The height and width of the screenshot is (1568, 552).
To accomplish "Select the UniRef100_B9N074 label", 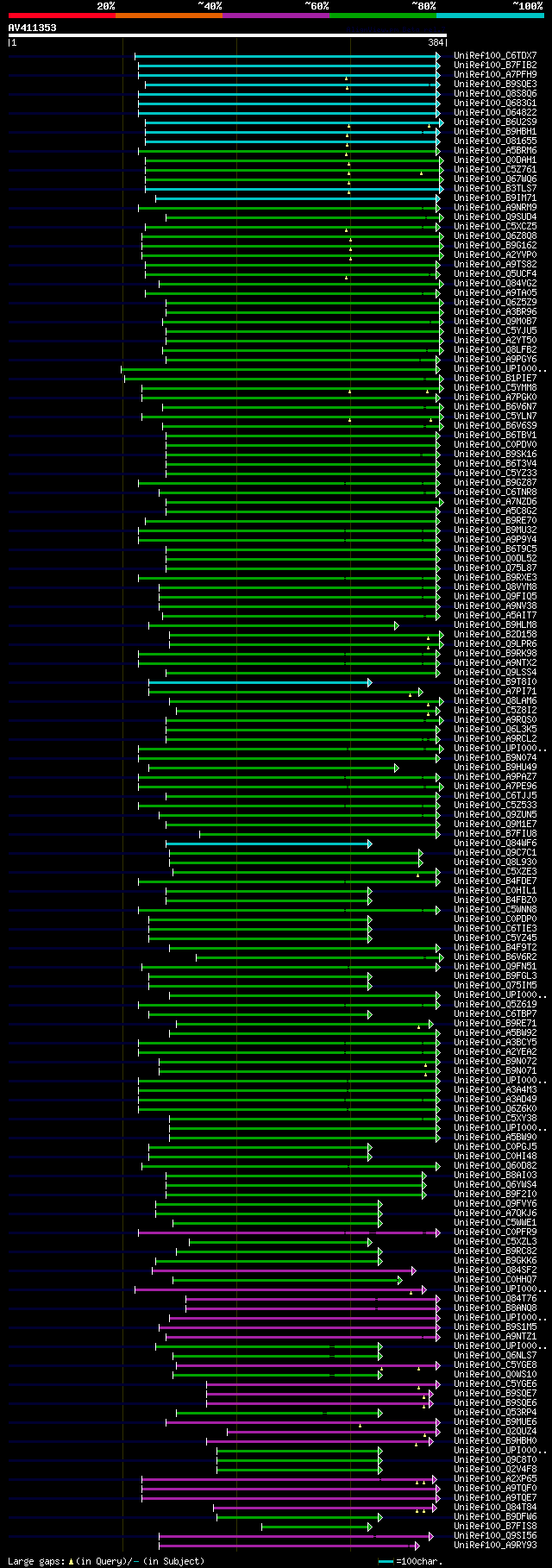I will click(495, 758).
